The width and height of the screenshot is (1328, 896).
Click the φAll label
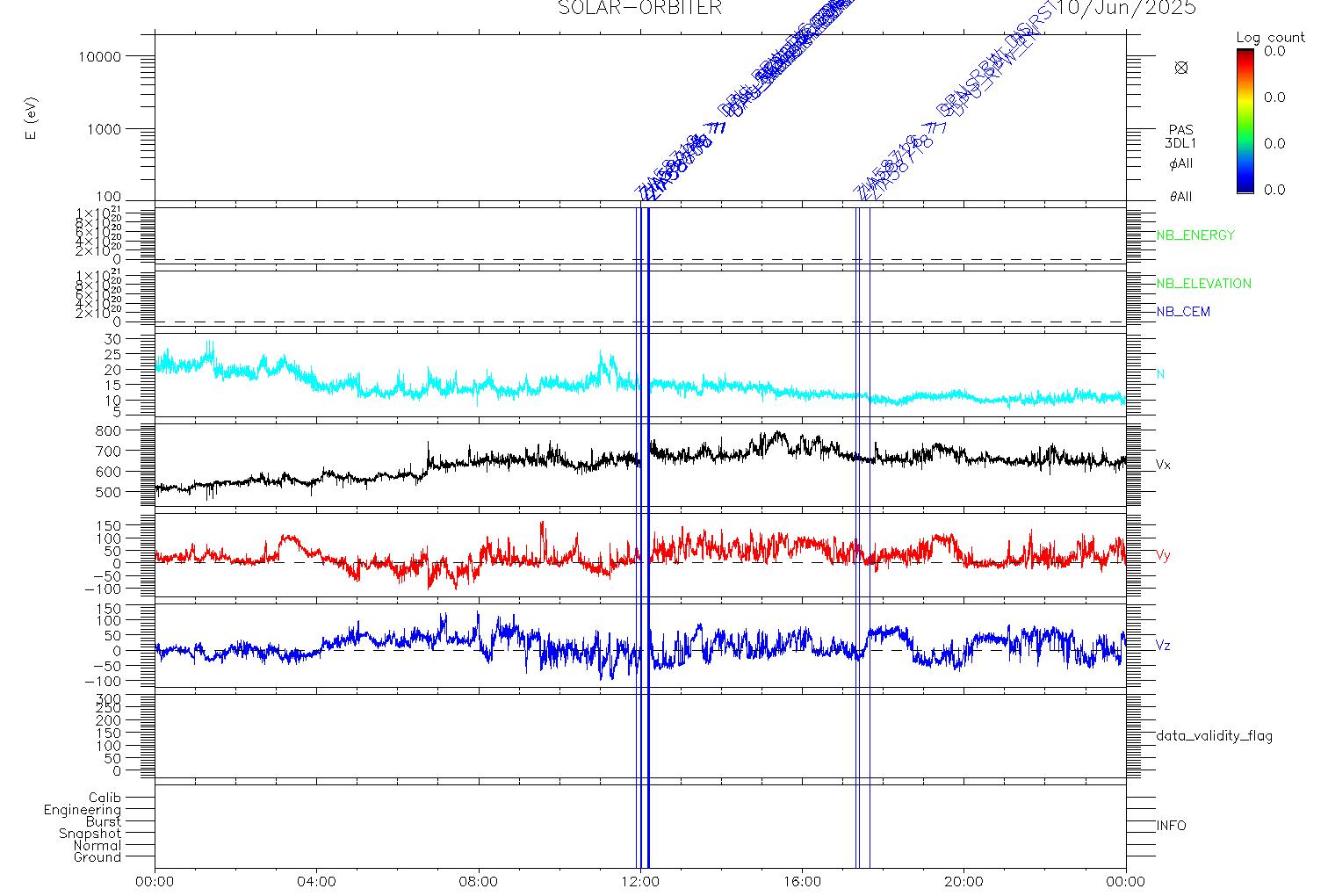tap(1181, 164)
